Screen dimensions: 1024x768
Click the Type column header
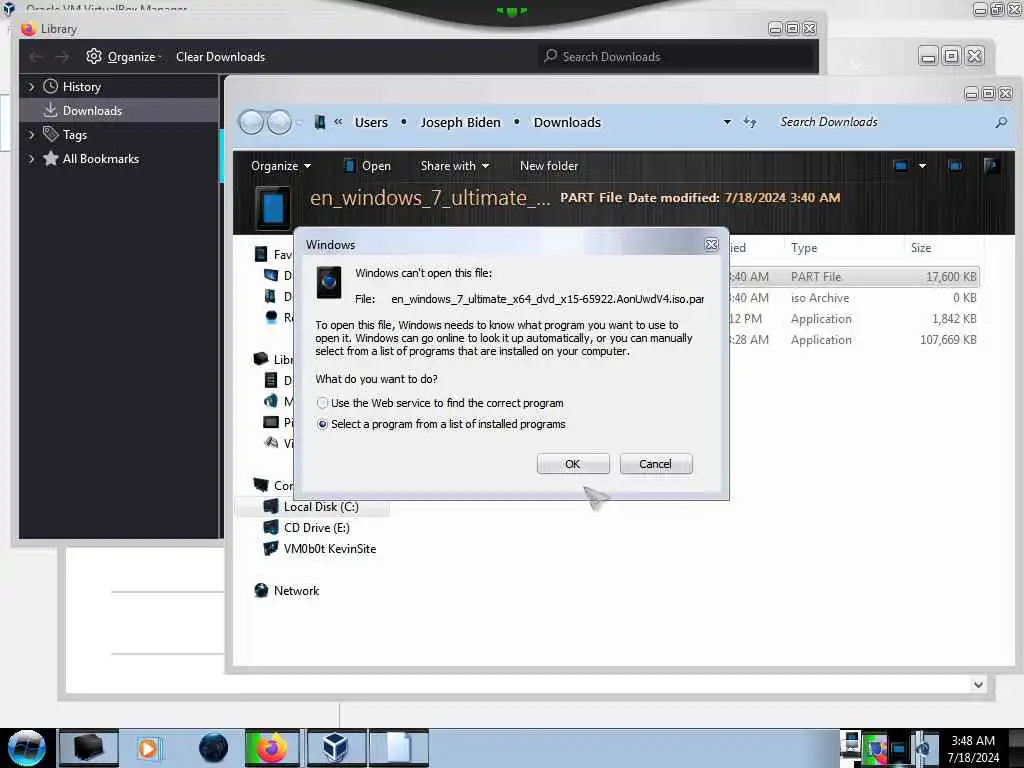804,248
